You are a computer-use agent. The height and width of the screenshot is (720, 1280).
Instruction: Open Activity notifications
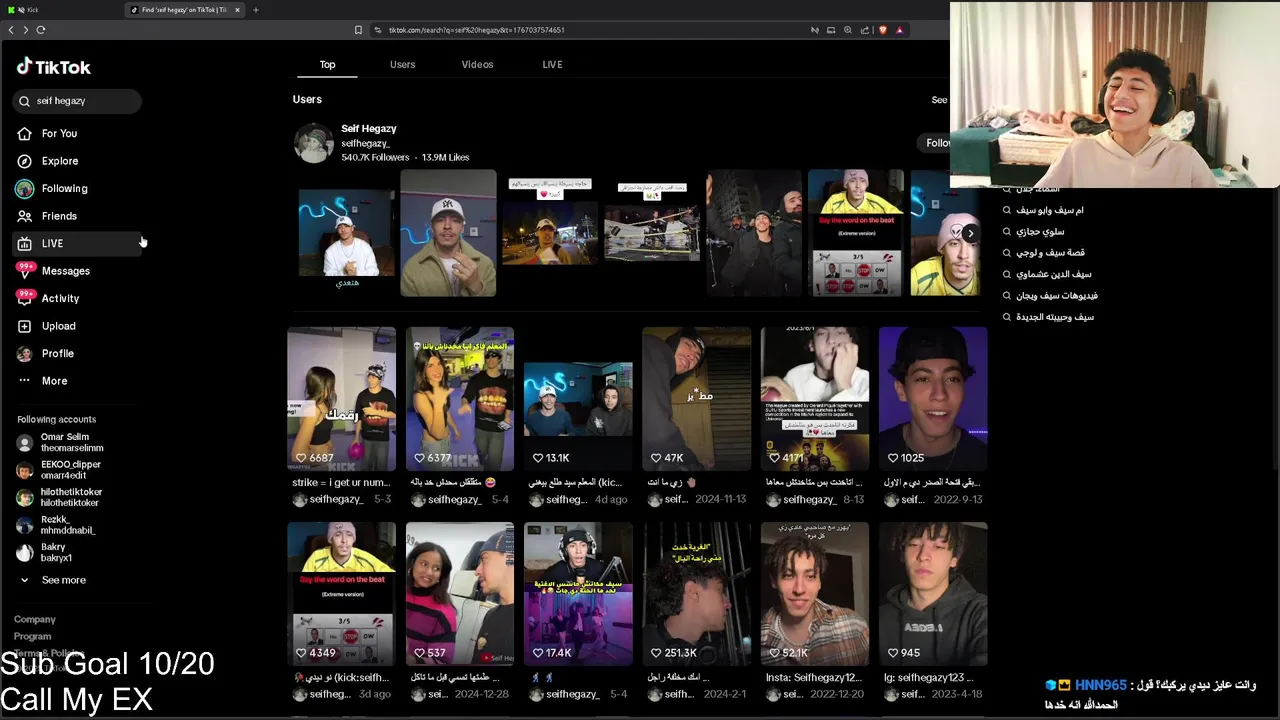tap(60, 298)
